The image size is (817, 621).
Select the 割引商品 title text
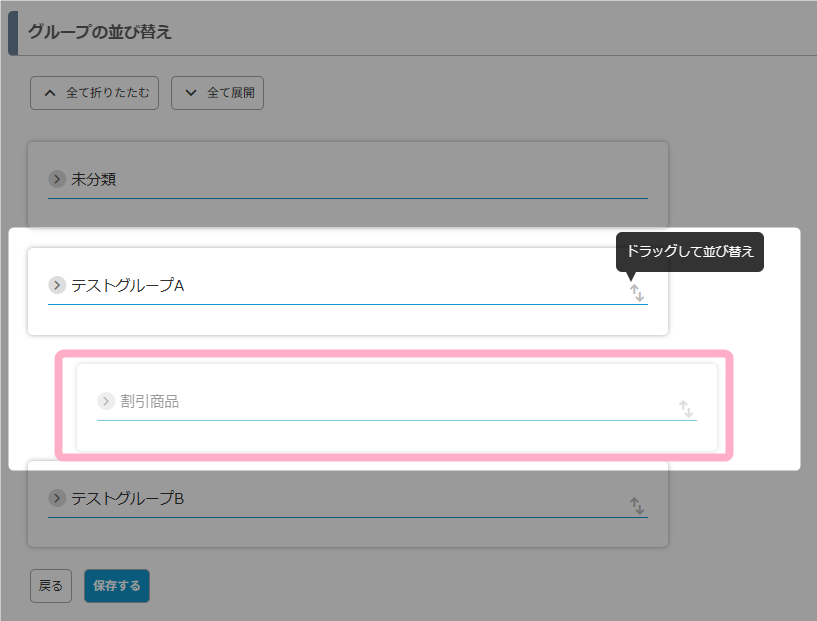point(150,402)
